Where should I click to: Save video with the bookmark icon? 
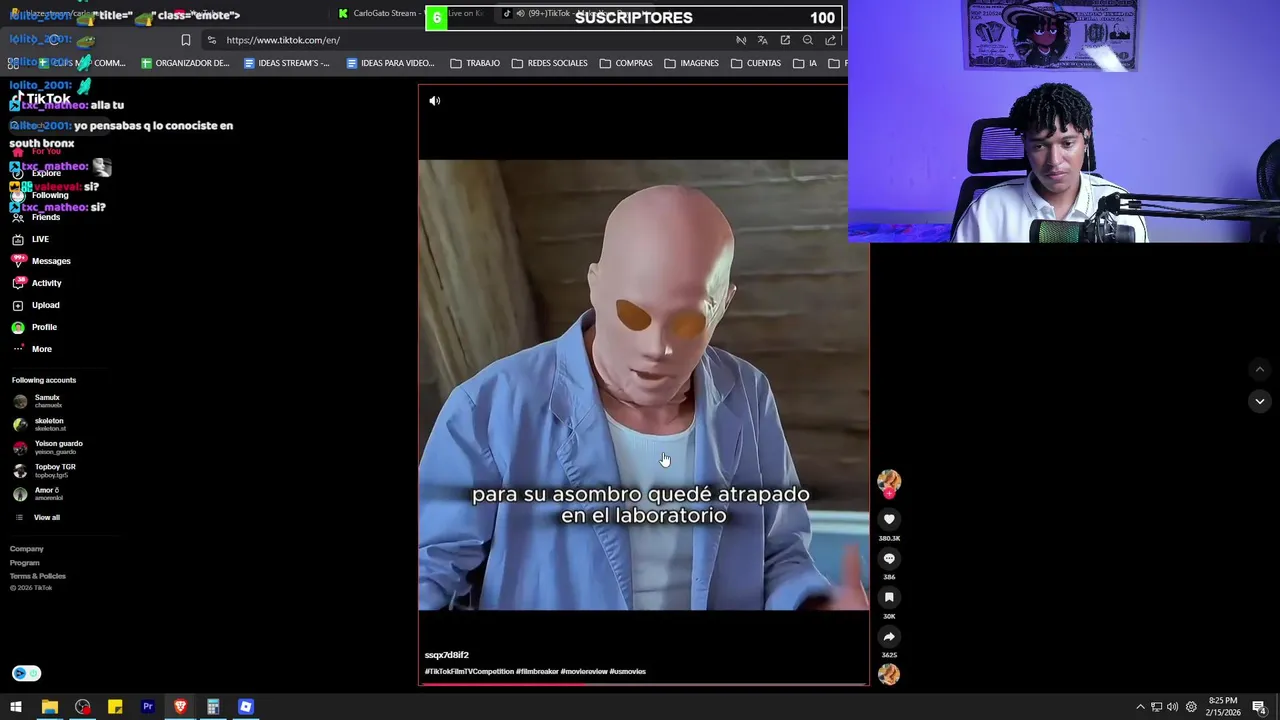coord(889,597)
